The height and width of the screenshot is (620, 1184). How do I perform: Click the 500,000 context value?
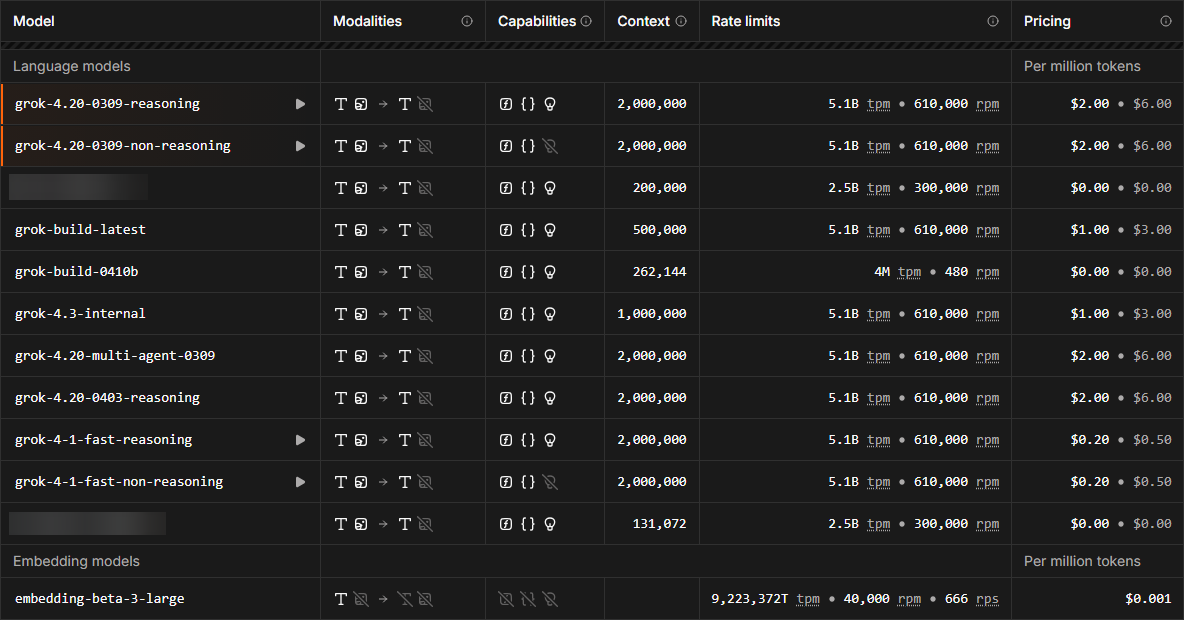tap(659, 230)
